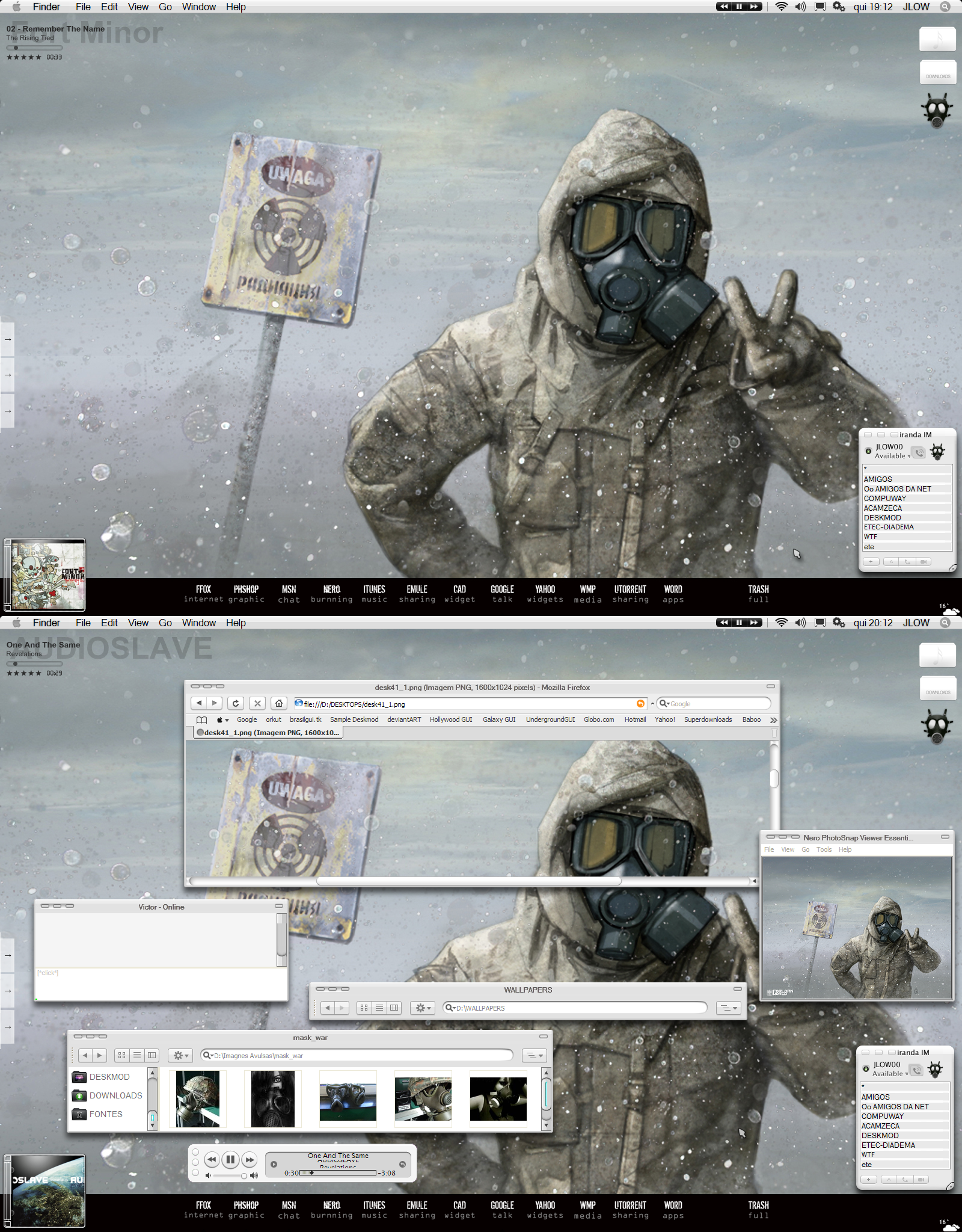
Task: Open the gear action dropdown in mask_war
Action: 181,1055
